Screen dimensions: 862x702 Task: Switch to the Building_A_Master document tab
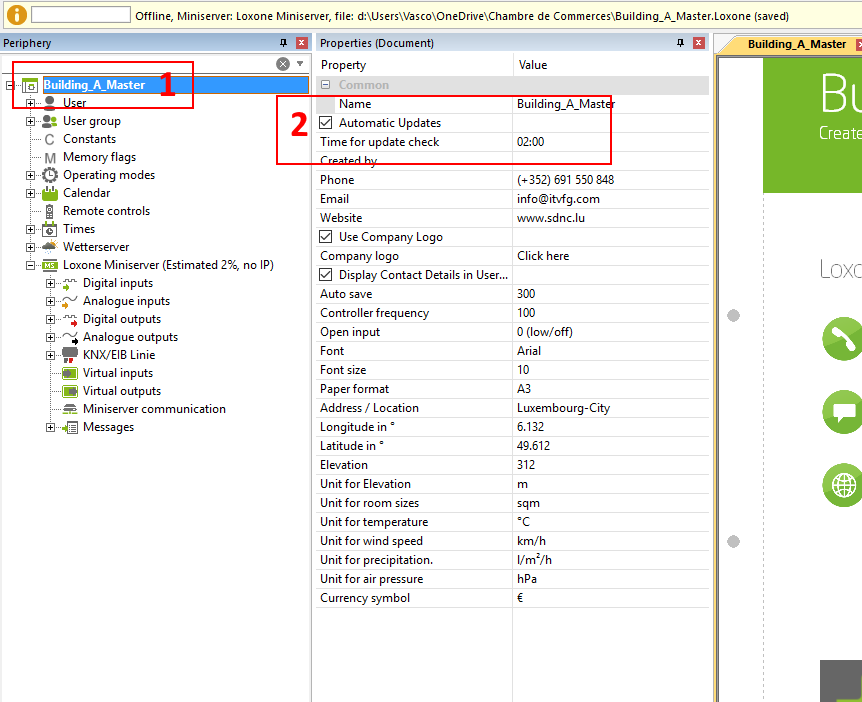click(x=796, y=44)
